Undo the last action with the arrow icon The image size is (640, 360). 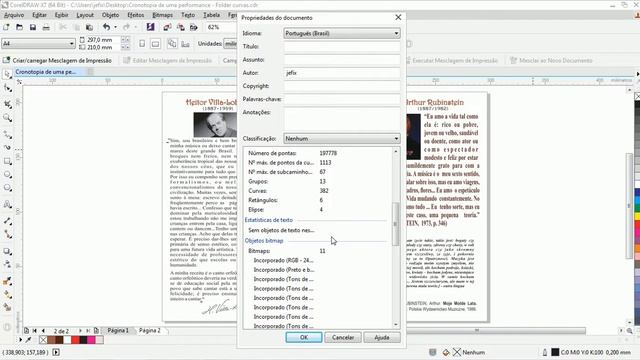107,27
